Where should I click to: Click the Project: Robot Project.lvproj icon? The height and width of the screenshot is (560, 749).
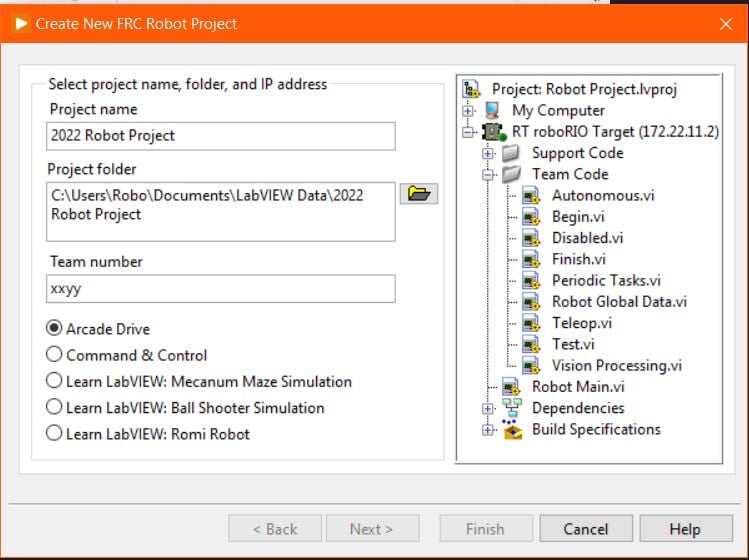pyautogui.click(x=471, y=89)
